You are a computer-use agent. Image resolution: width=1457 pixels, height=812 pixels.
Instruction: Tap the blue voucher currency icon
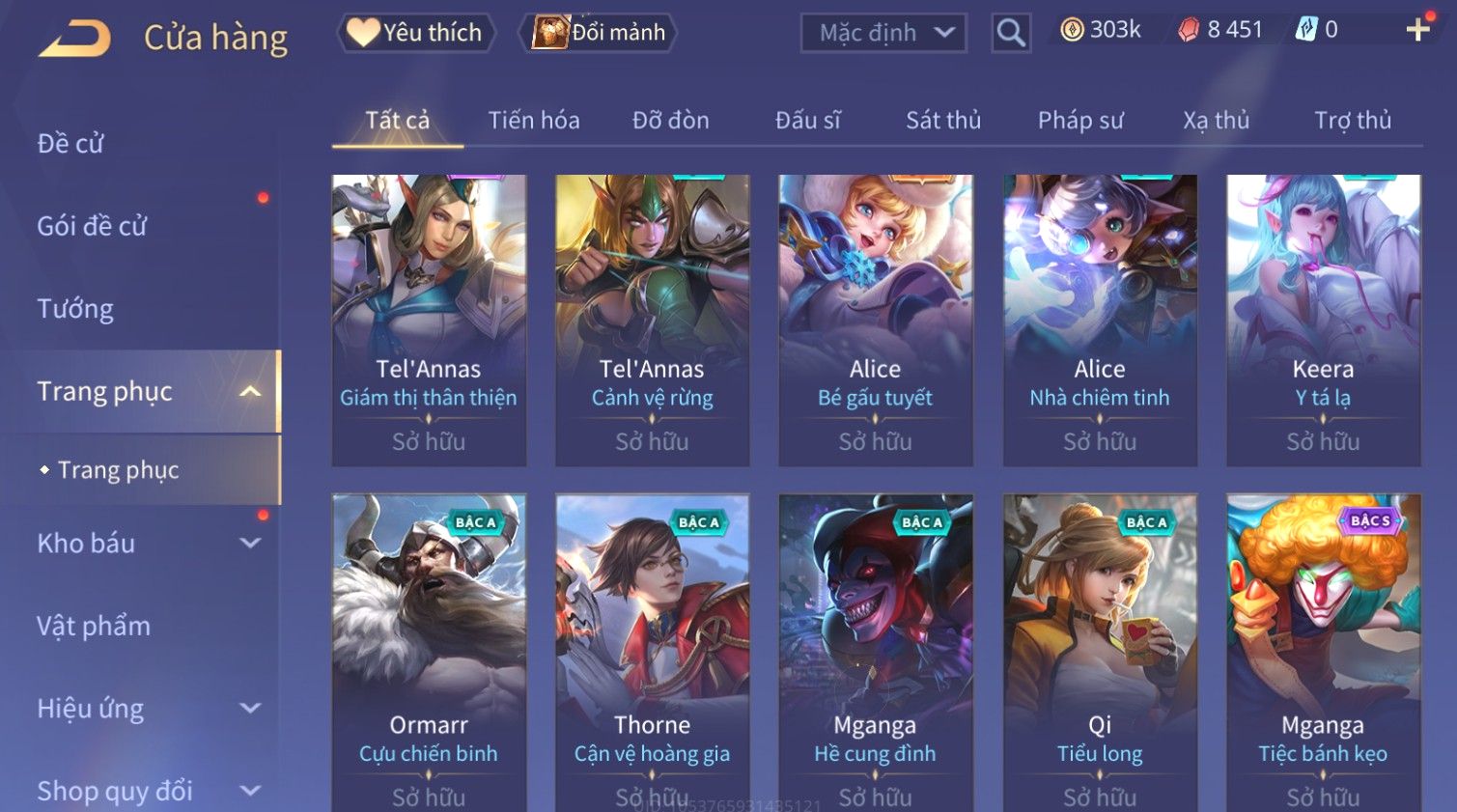pos(1305,30)
